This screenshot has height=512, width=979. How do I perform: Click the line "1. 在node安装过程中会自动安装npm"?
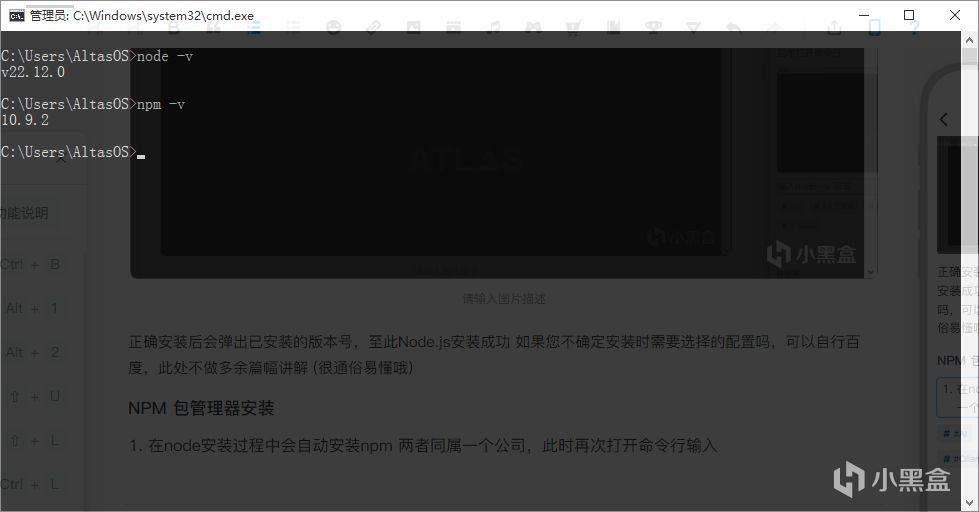tap(423, 445)
